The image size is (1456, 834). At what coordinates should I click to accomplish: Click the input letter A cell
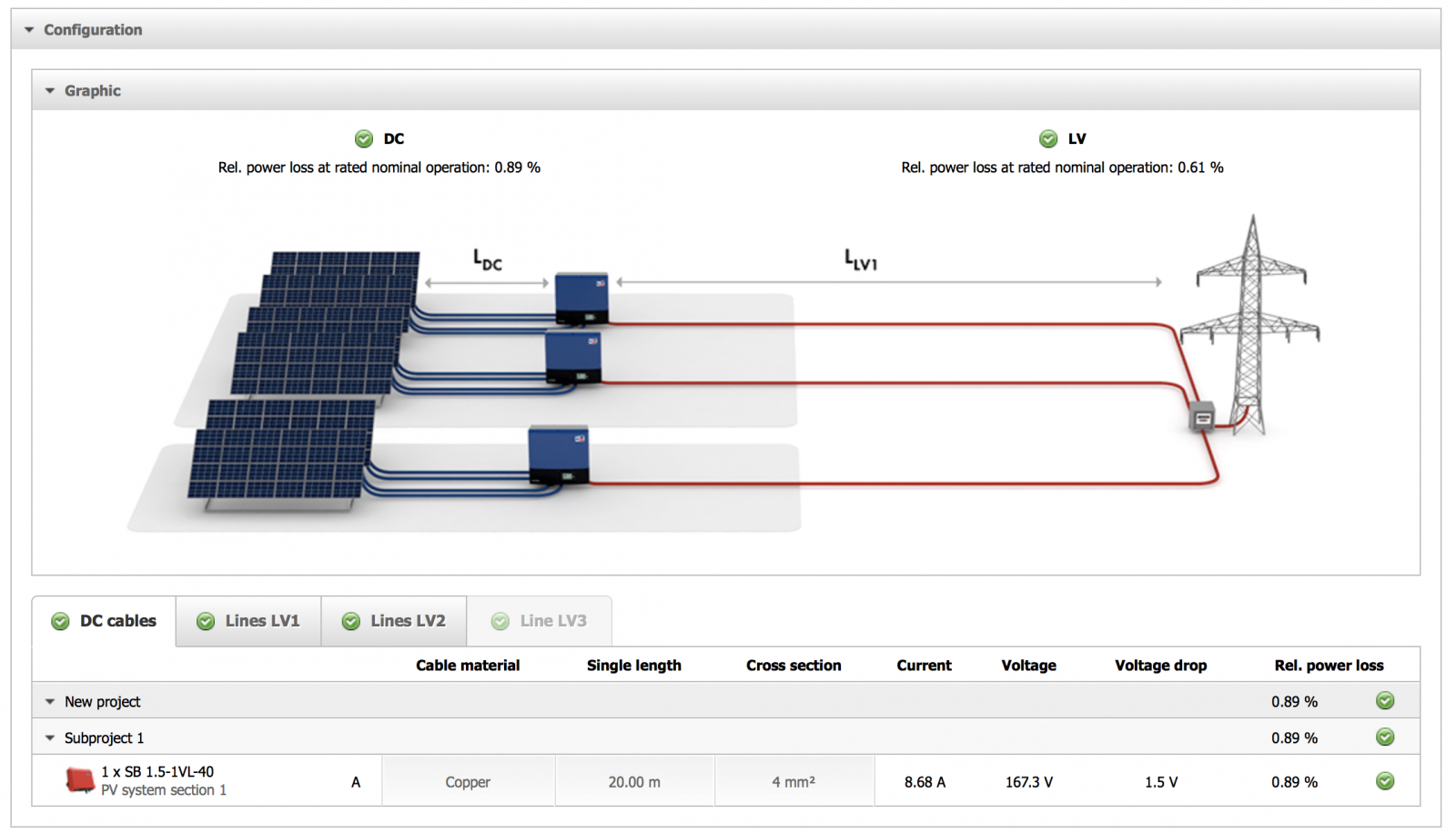[x=356, y=782]
